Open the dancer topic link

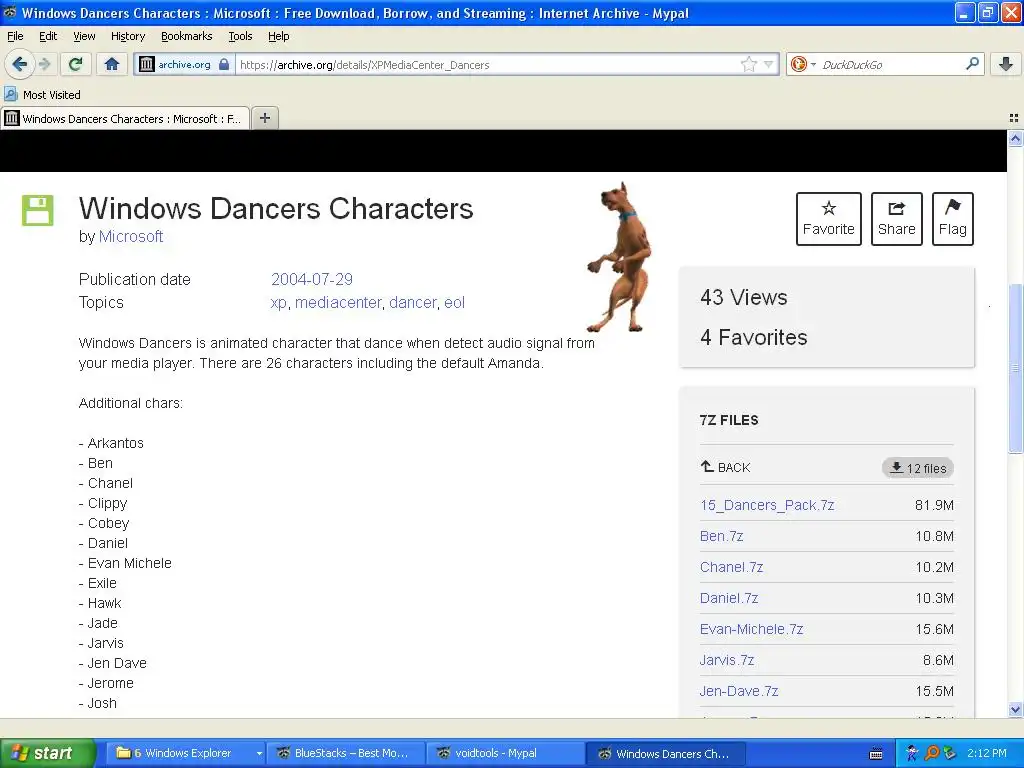coord(413,302)
